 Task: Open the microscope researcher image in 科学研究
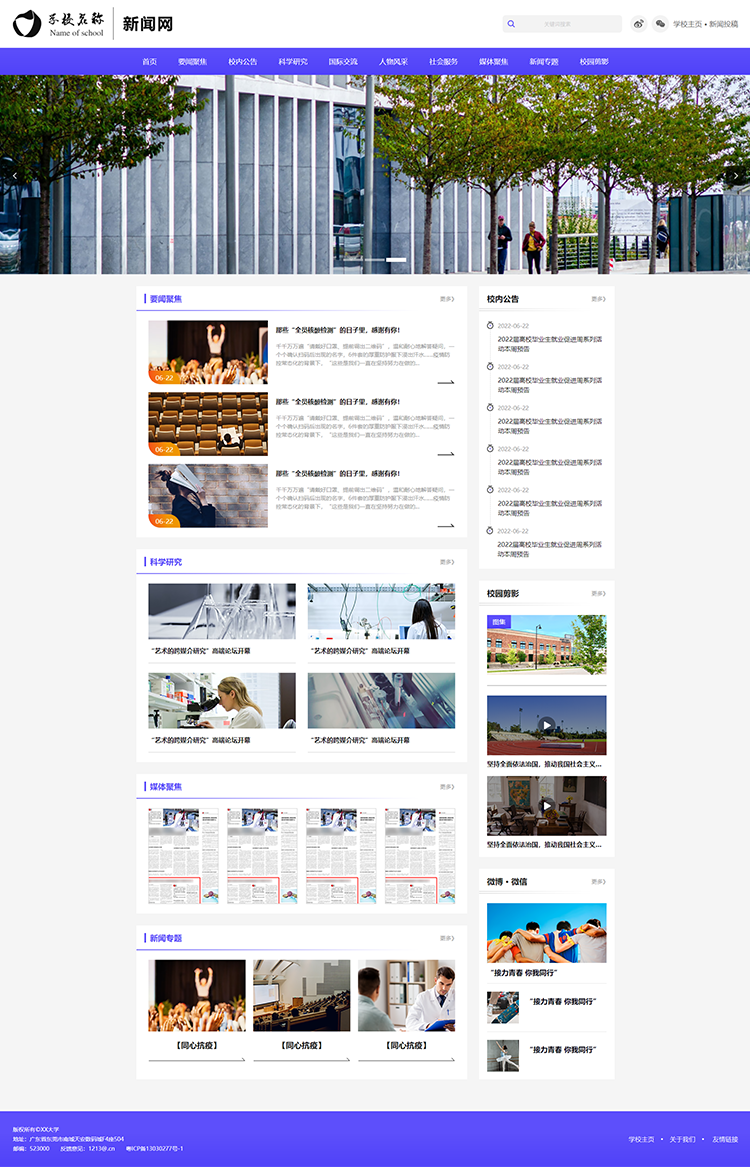(222, 700)
